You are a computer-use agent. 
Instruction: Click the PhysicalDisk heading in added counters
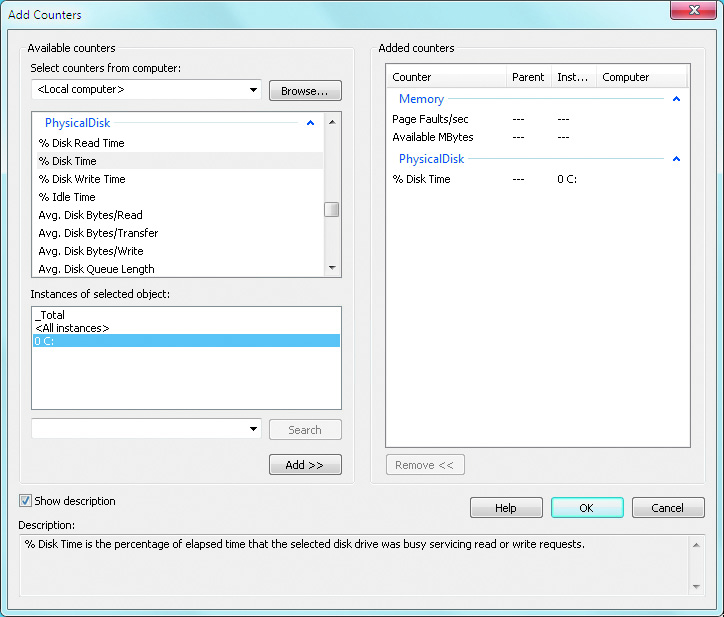point(431,159)
